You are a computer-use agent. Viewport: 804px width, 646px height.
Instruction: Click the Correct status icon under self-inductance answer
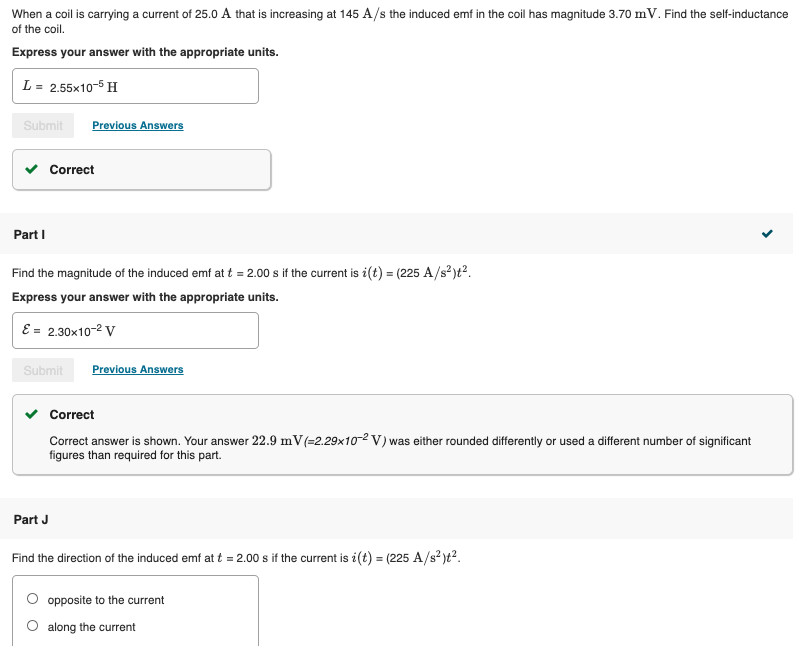(x=31, y=169)
